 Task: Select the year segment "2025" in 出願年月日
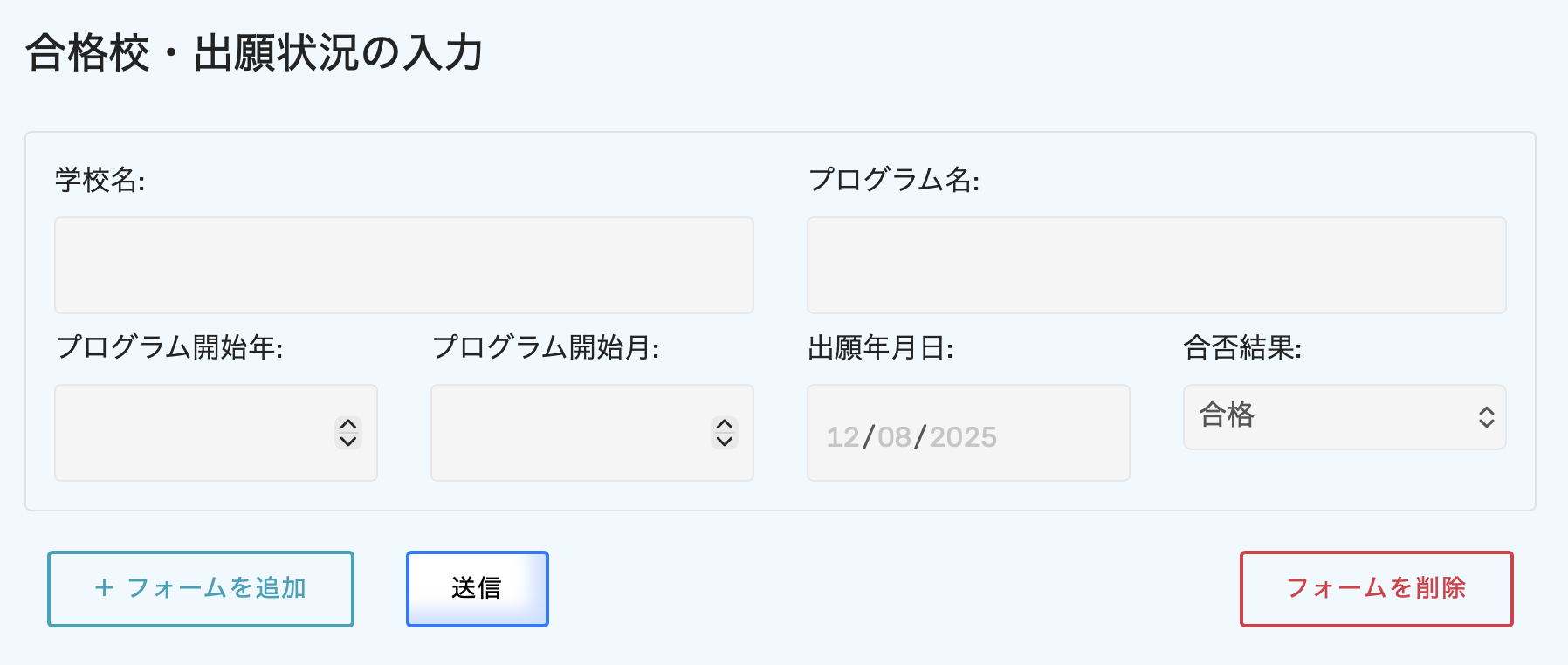click(x=962, y=436)
